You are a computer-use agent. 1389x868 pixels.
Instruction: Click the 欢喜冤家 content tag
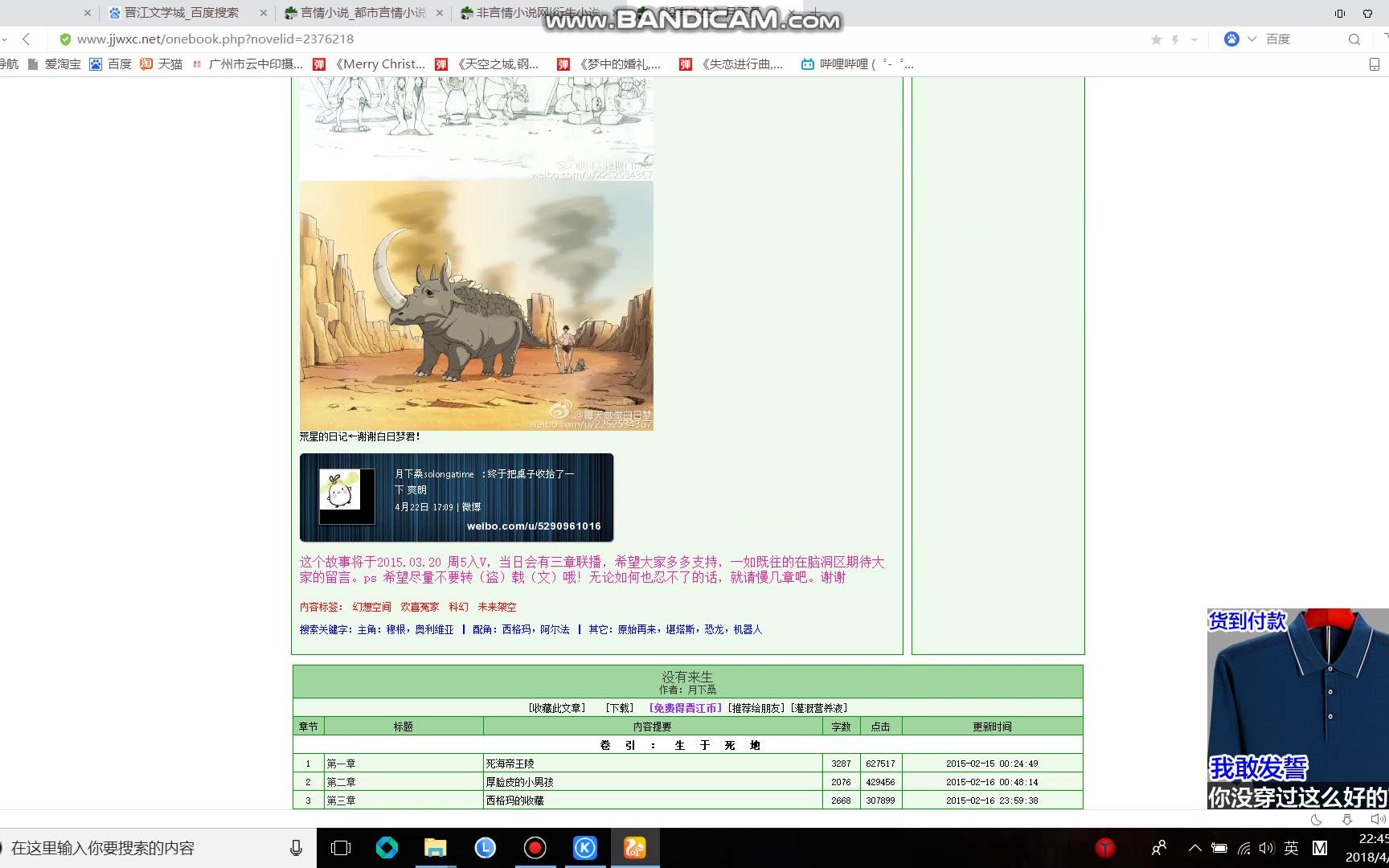pos(420,607)
